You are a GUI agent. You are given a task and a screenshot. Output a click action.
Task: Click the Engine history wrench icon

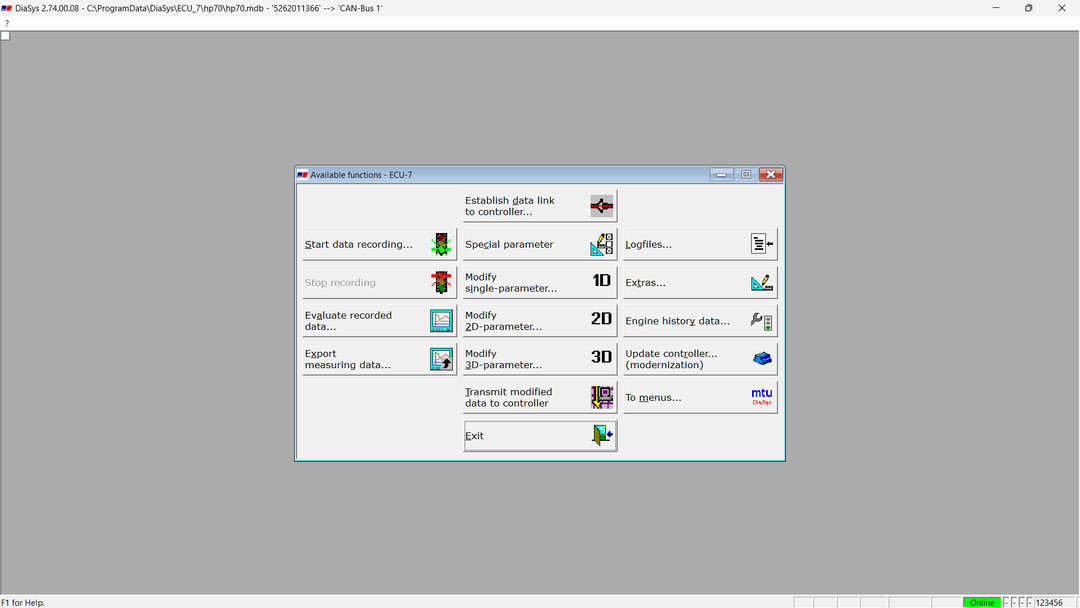762,321
